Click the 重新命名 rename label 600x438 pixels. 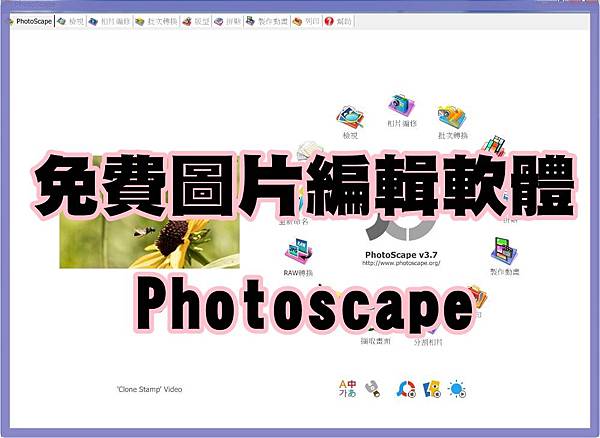(293, 221)
